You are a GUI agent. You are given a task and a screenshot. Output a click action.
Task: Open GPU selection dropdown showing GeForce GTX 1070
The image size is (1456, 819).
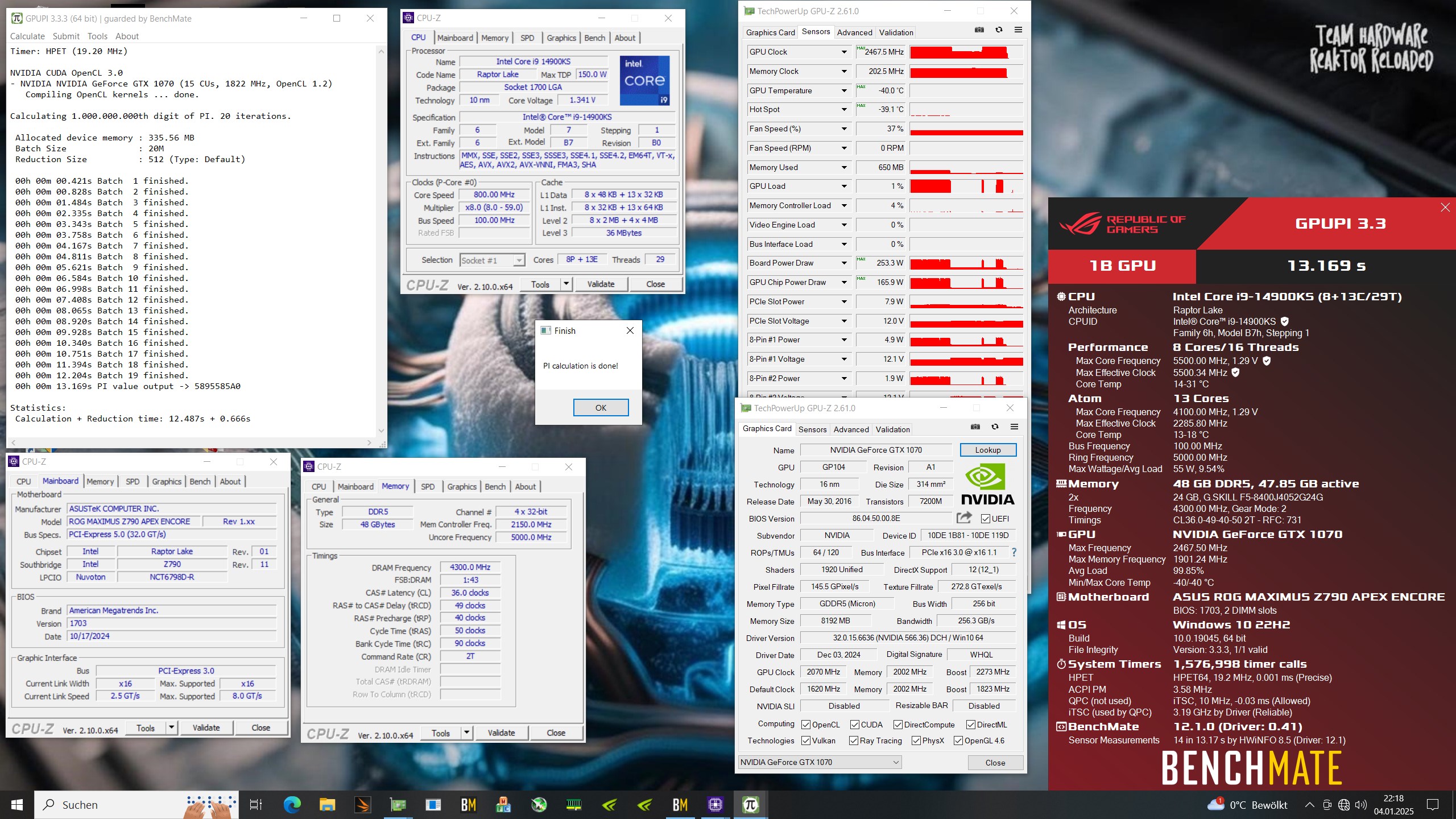coord(820,762)
